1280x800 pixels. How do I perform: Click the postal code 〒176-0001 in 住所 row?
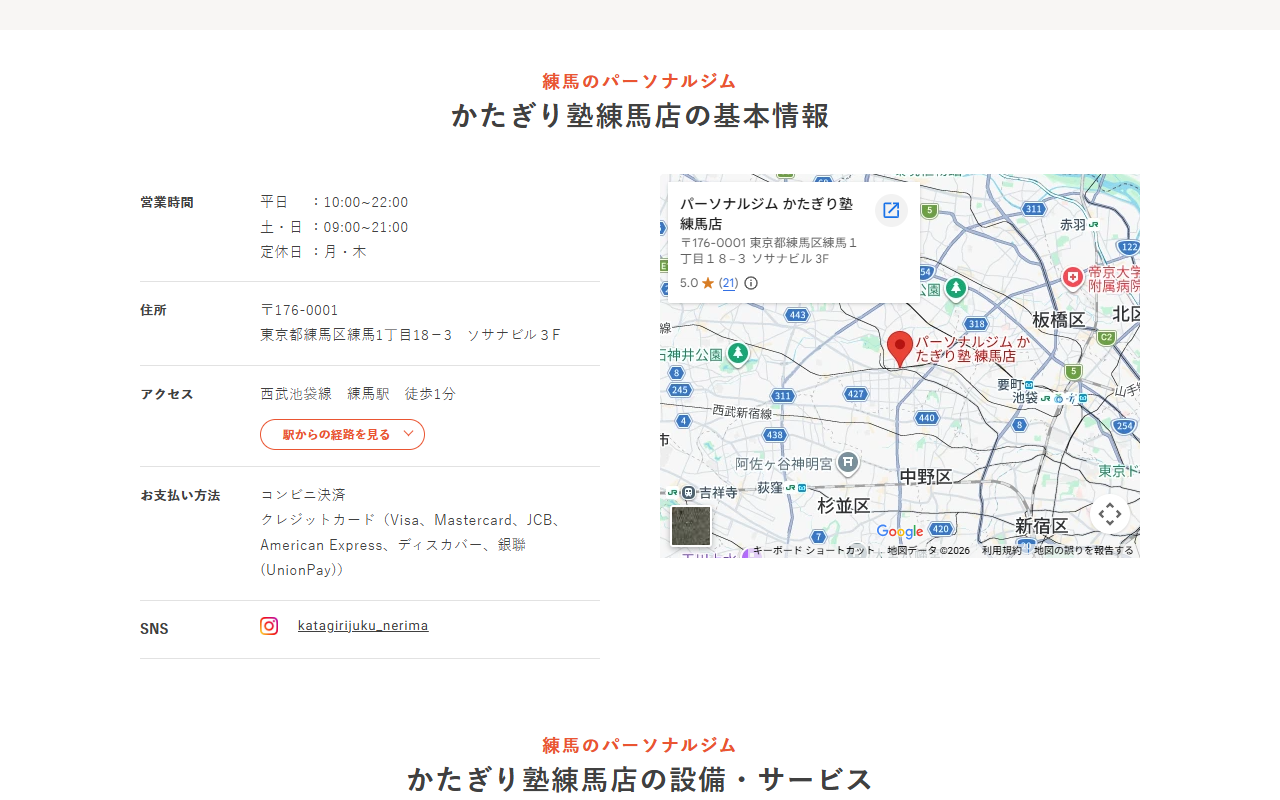[x=300, y=310]
